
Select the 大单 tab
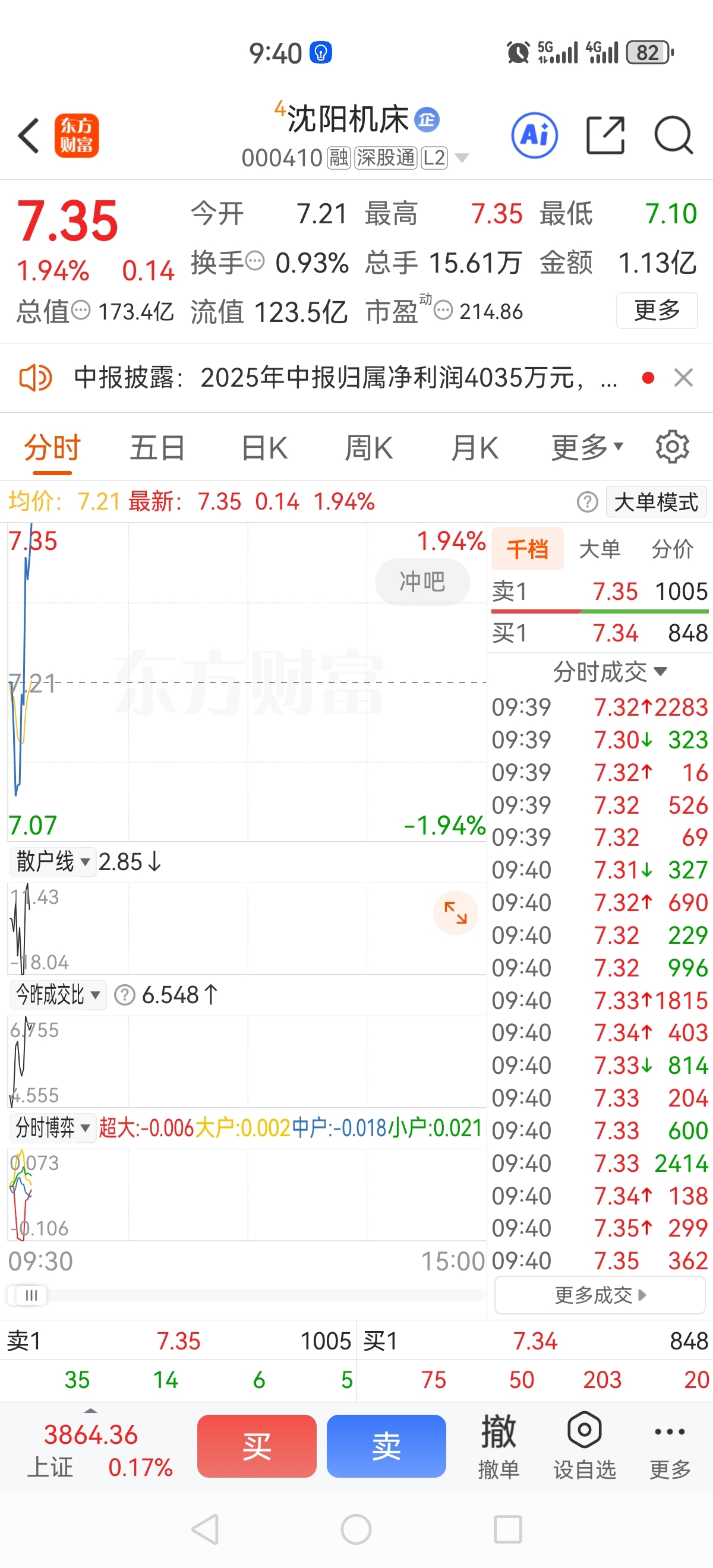600,549
